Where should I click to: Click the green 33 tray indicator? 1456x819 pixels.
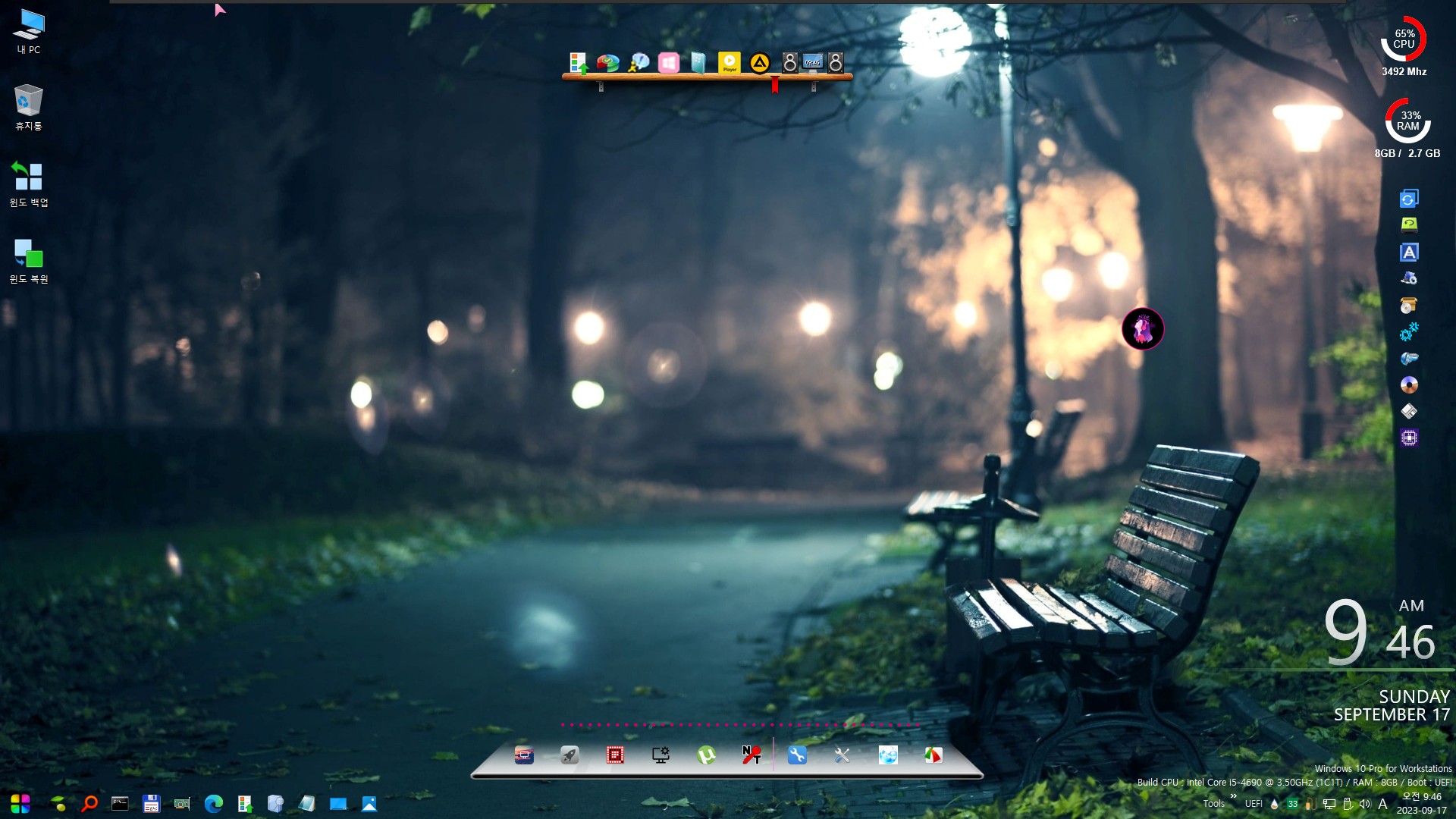(1292, 804)
